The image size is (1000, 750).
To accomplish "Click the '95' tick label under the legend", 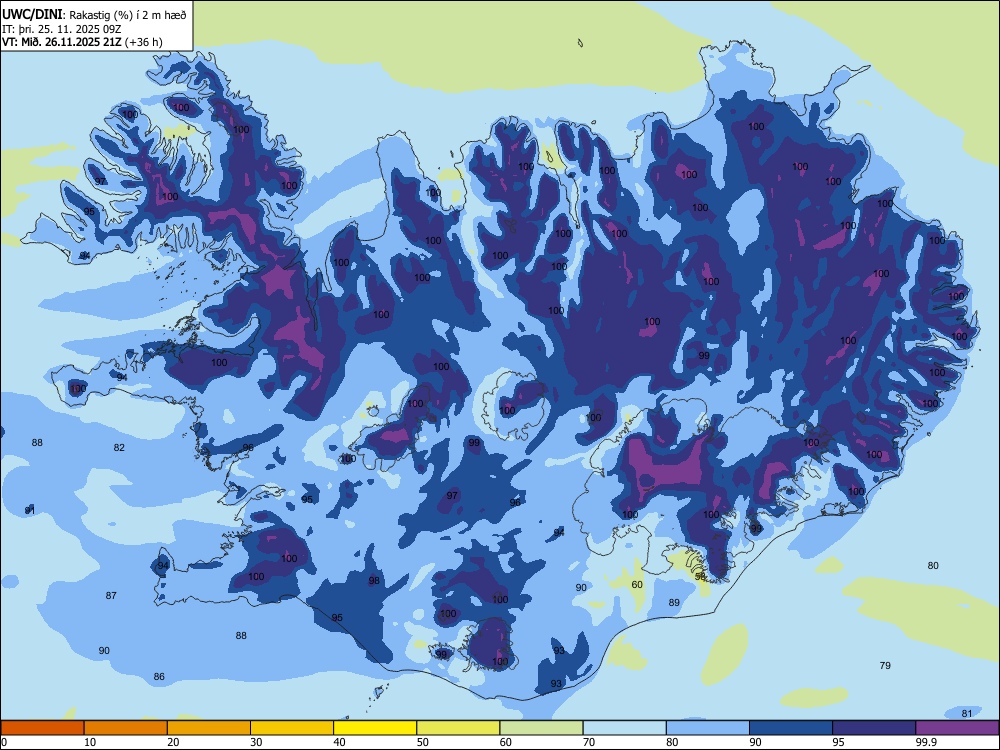I will 839,742.
